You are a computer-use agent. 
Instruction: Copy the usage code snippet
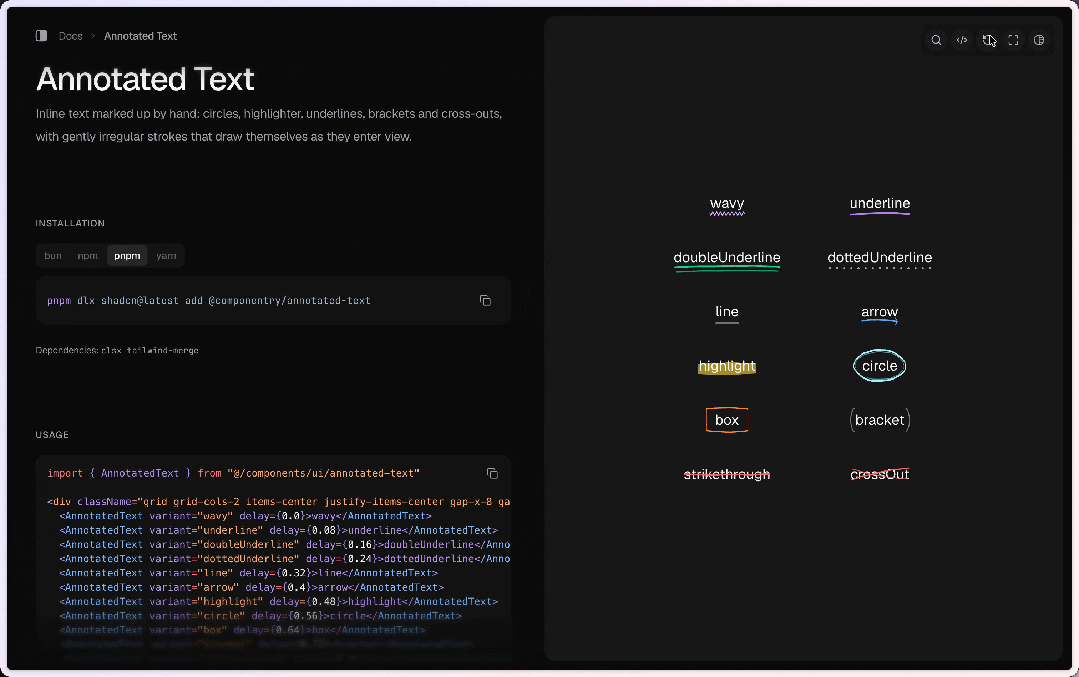tap(492, 473)
